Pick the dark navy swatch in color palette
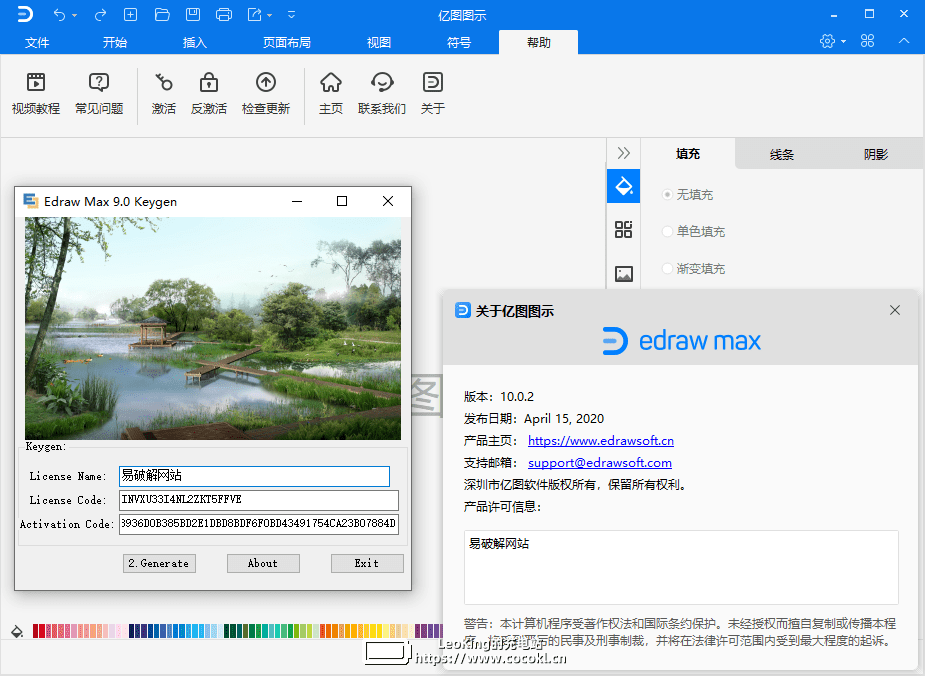This screenshot has width=925, height=676. coord(132,631)
